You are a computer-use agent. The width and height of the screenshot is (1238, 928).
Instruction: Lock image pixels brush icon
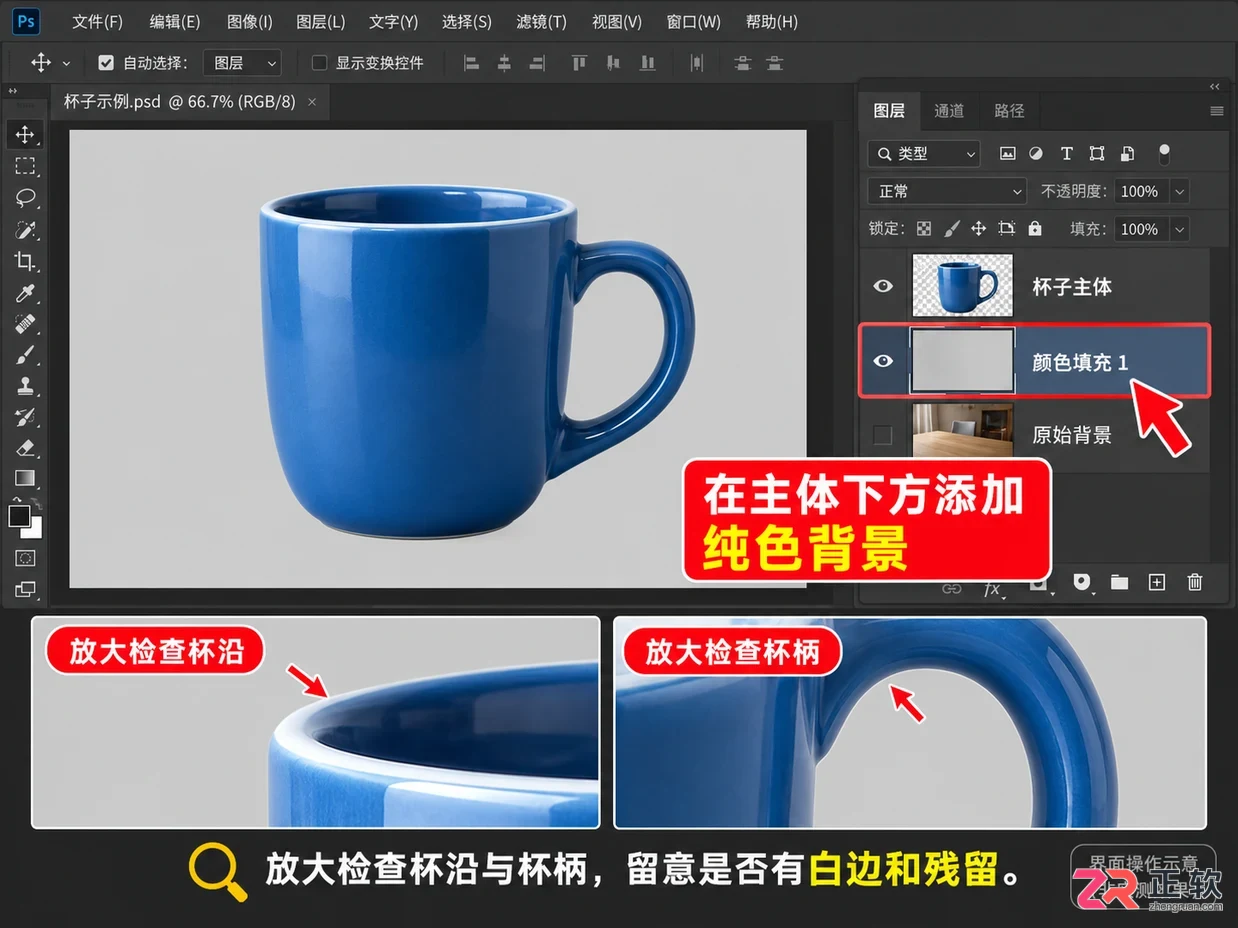(x=952, y=229)
